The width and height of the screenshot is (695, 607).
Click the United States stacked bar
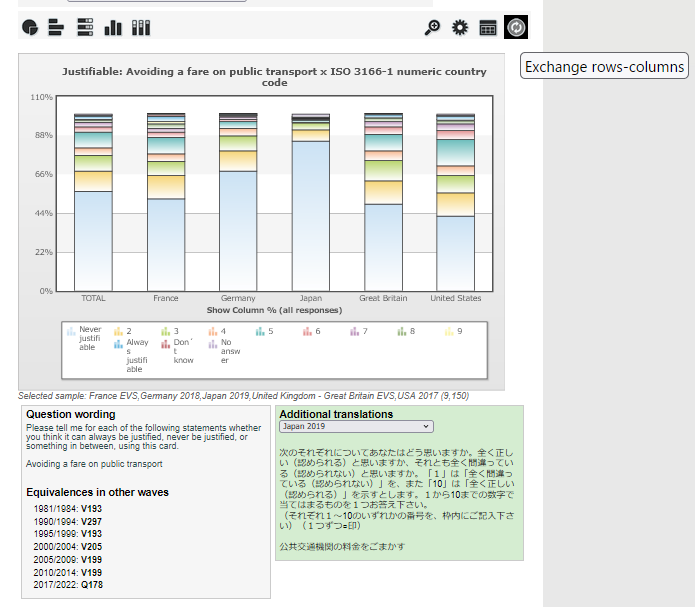click(456, 202)
